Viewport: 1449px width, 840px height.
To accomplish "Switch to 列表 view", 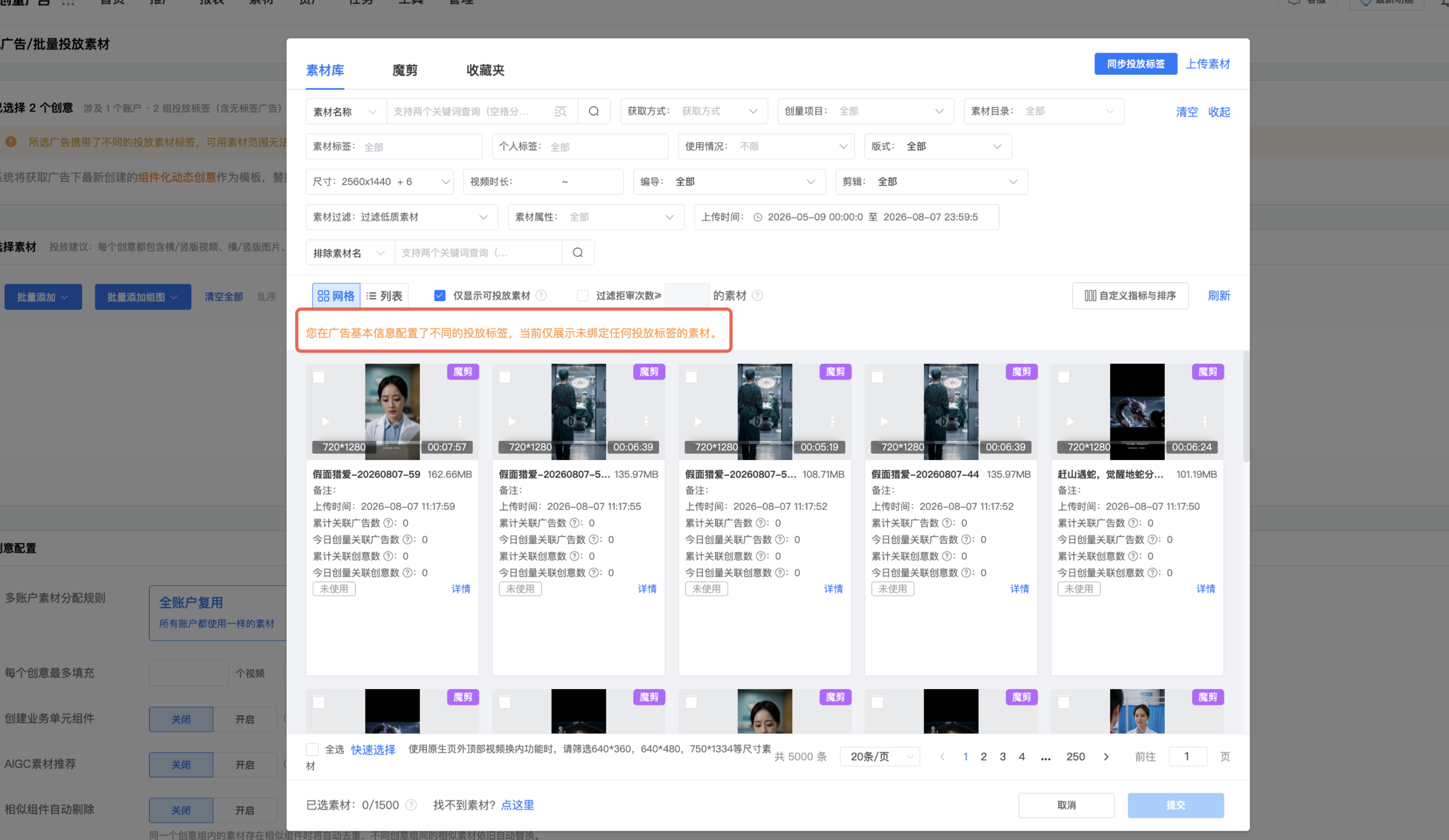I will click(384, 295).
